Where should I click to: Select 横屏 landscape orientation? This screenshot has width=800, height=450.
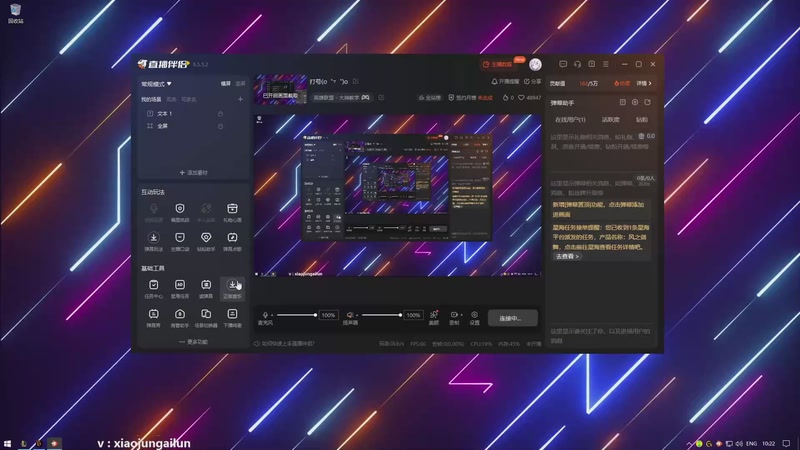(226, 84)
